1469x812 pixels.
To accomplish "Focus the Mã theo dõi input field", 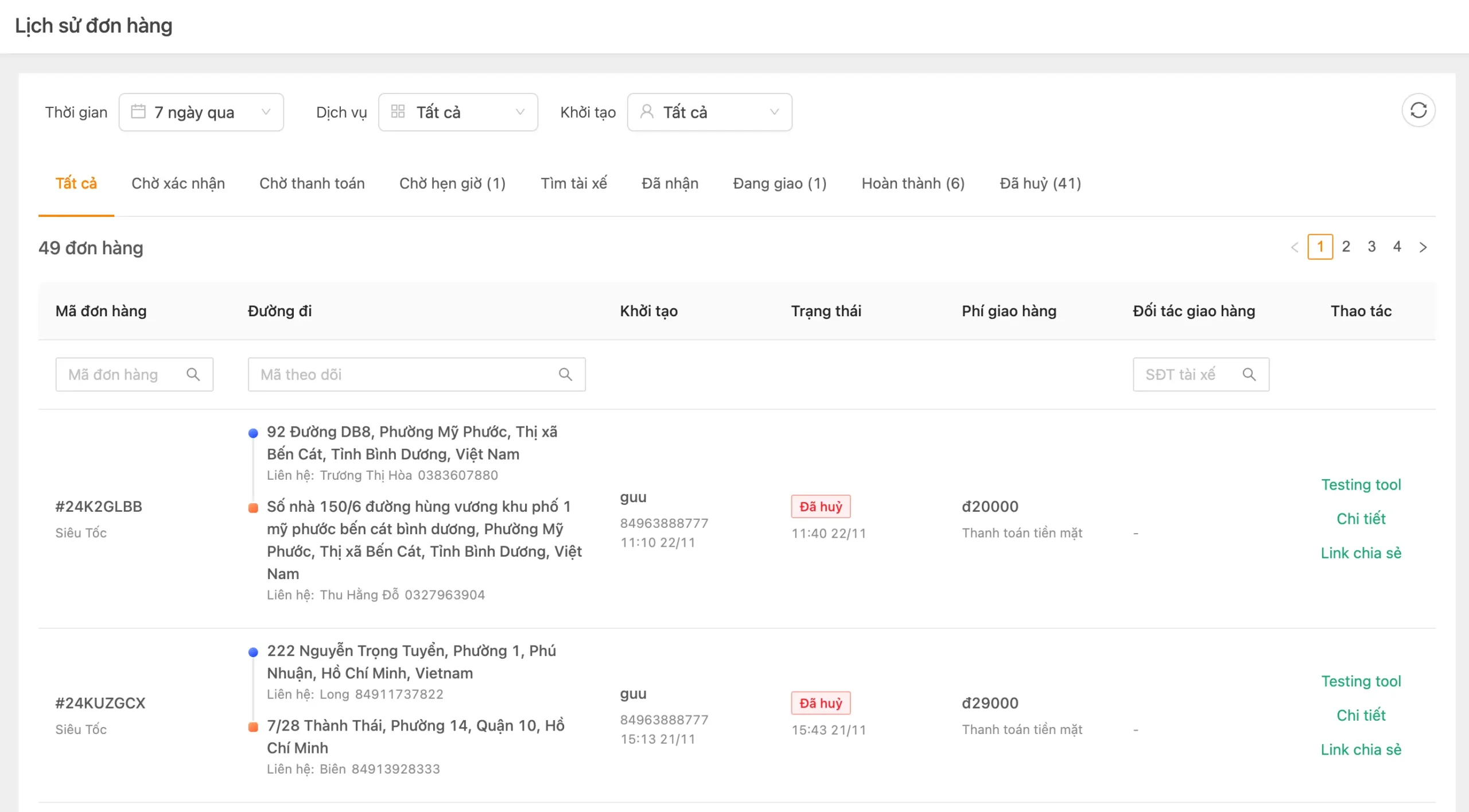I will point(417,374).
